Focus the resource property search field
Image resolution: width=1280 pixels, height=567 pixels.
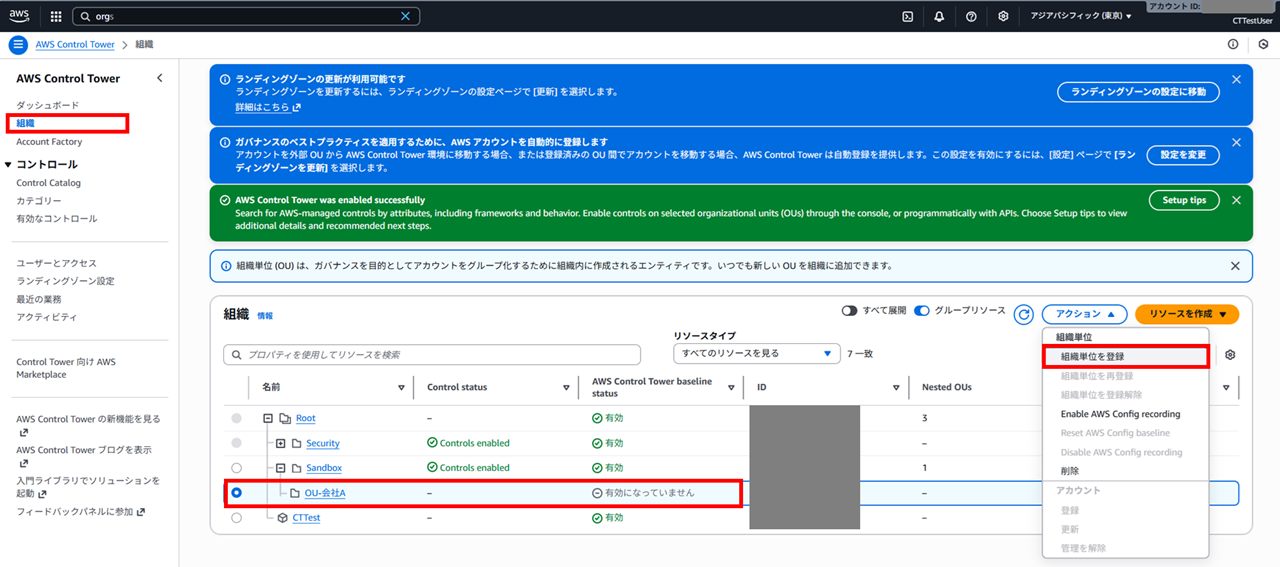coord(432,354)
